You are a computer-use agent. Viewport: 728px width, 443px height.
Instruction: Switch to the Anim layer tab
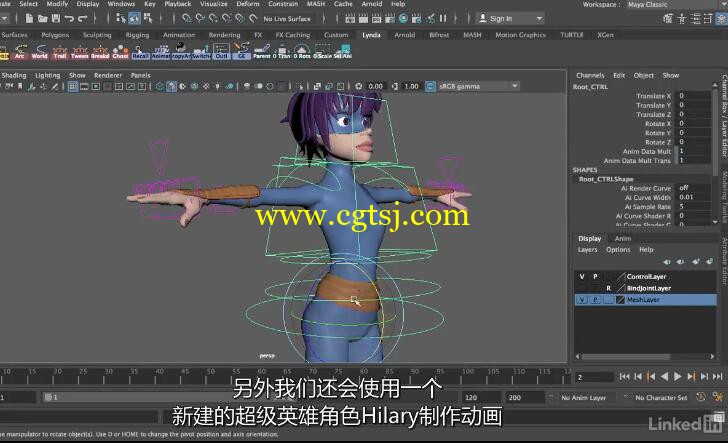(623, 239)
